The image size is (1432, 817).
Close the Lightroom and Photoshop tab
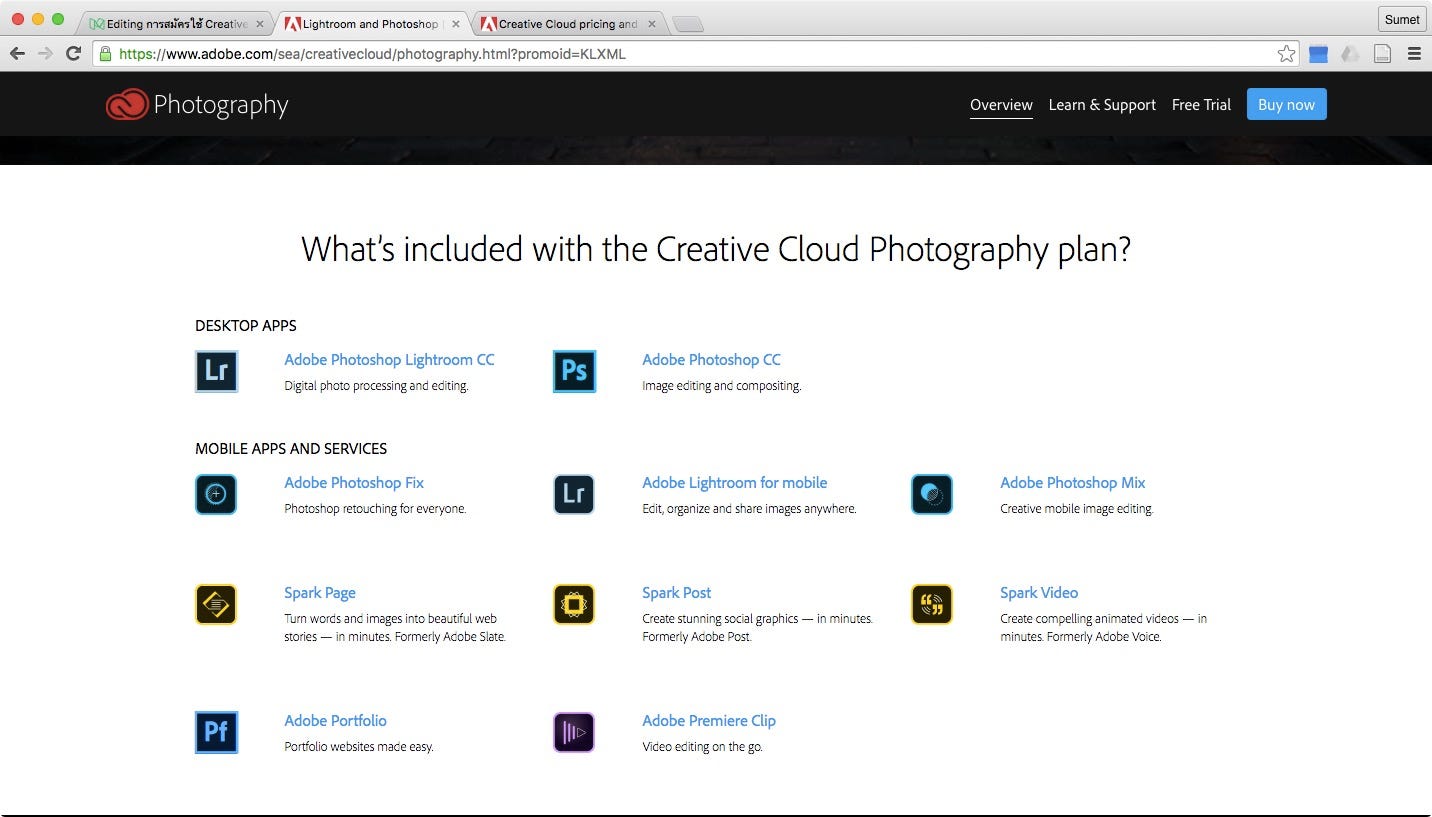455,24
